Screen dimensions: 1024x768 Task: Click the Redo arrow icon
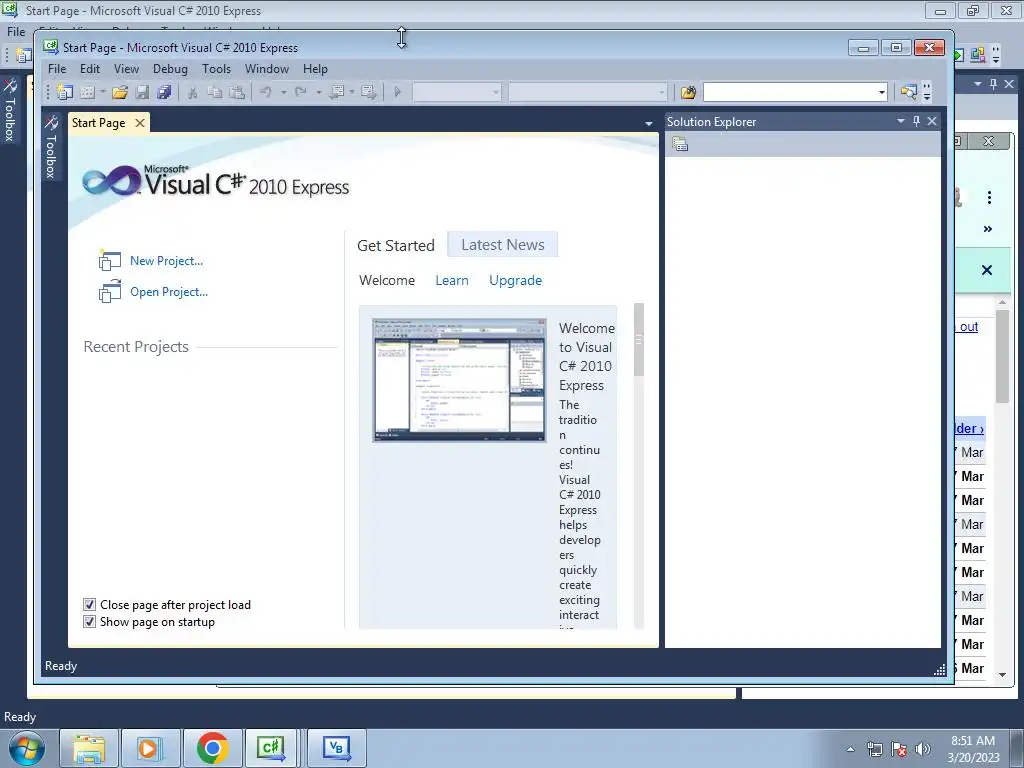tap(301, 92)
